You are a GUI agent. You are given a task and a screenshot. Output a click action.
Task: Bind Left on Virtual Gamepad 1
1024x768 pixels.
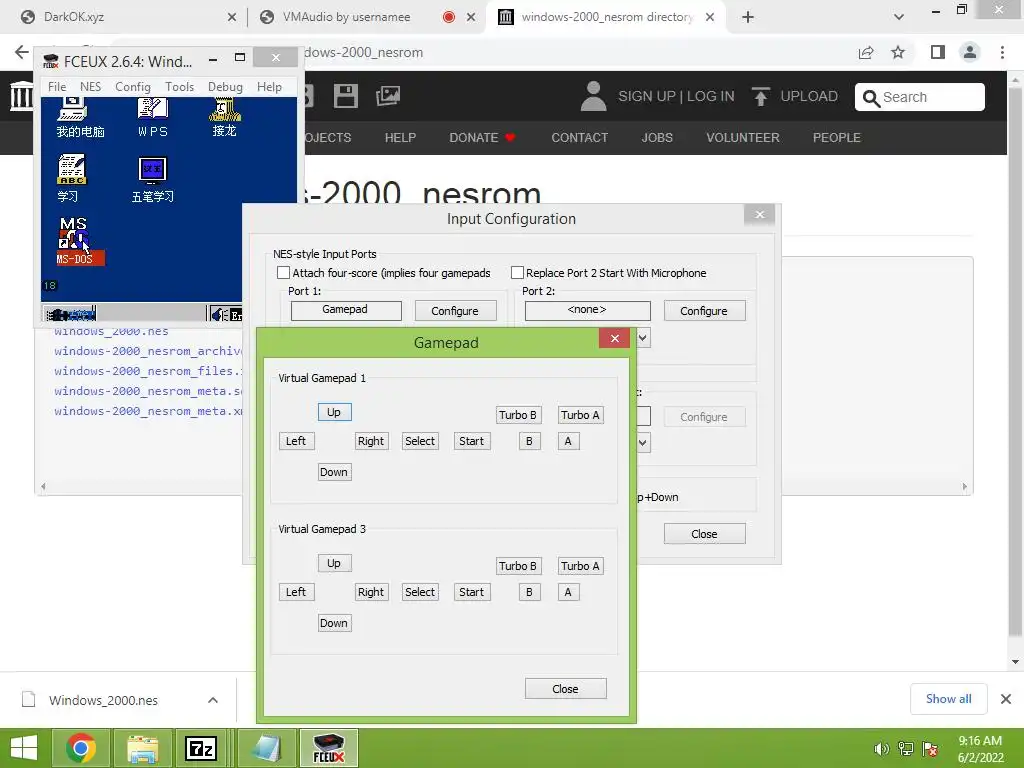click(296, 441)
